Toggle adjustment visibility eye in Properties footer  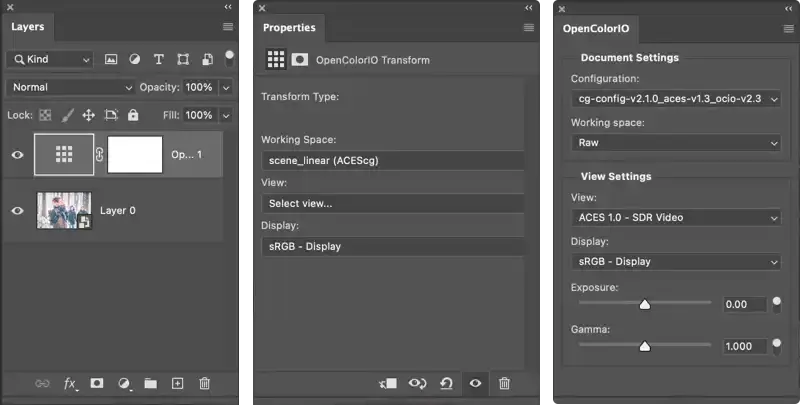point(475,383)
